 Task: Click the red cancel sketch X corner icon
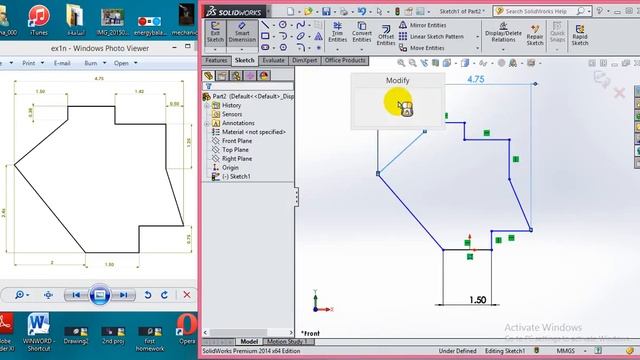point(619,93)
